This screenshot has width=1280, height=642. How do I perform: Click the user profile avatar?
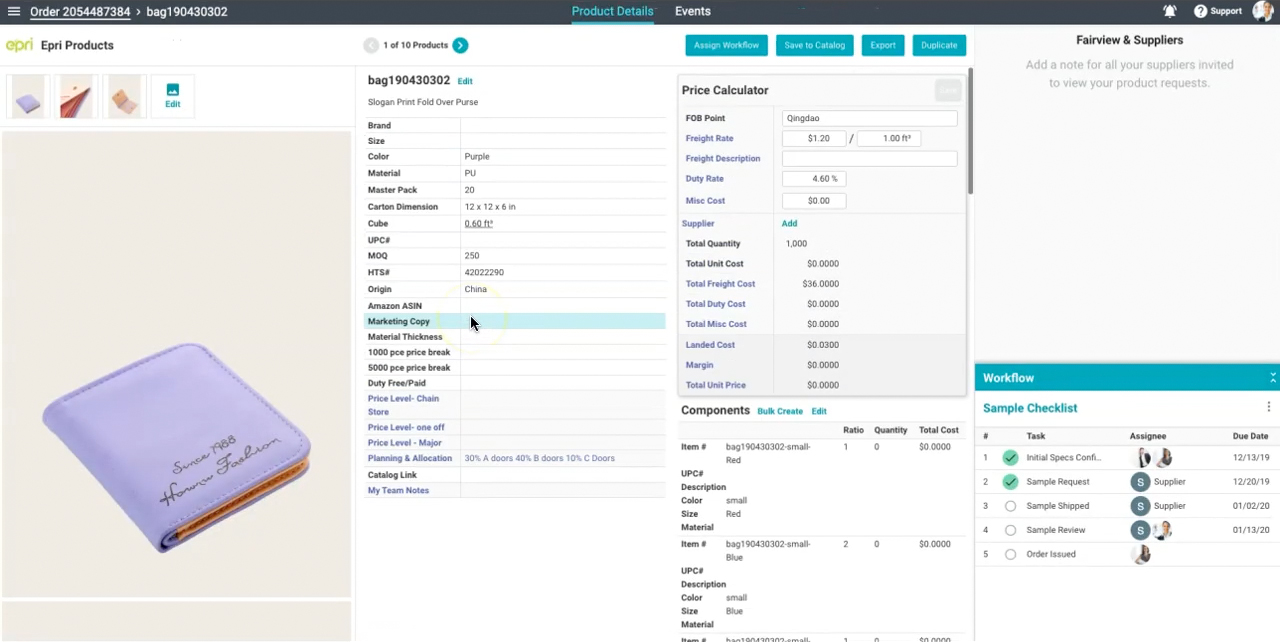1262,11
